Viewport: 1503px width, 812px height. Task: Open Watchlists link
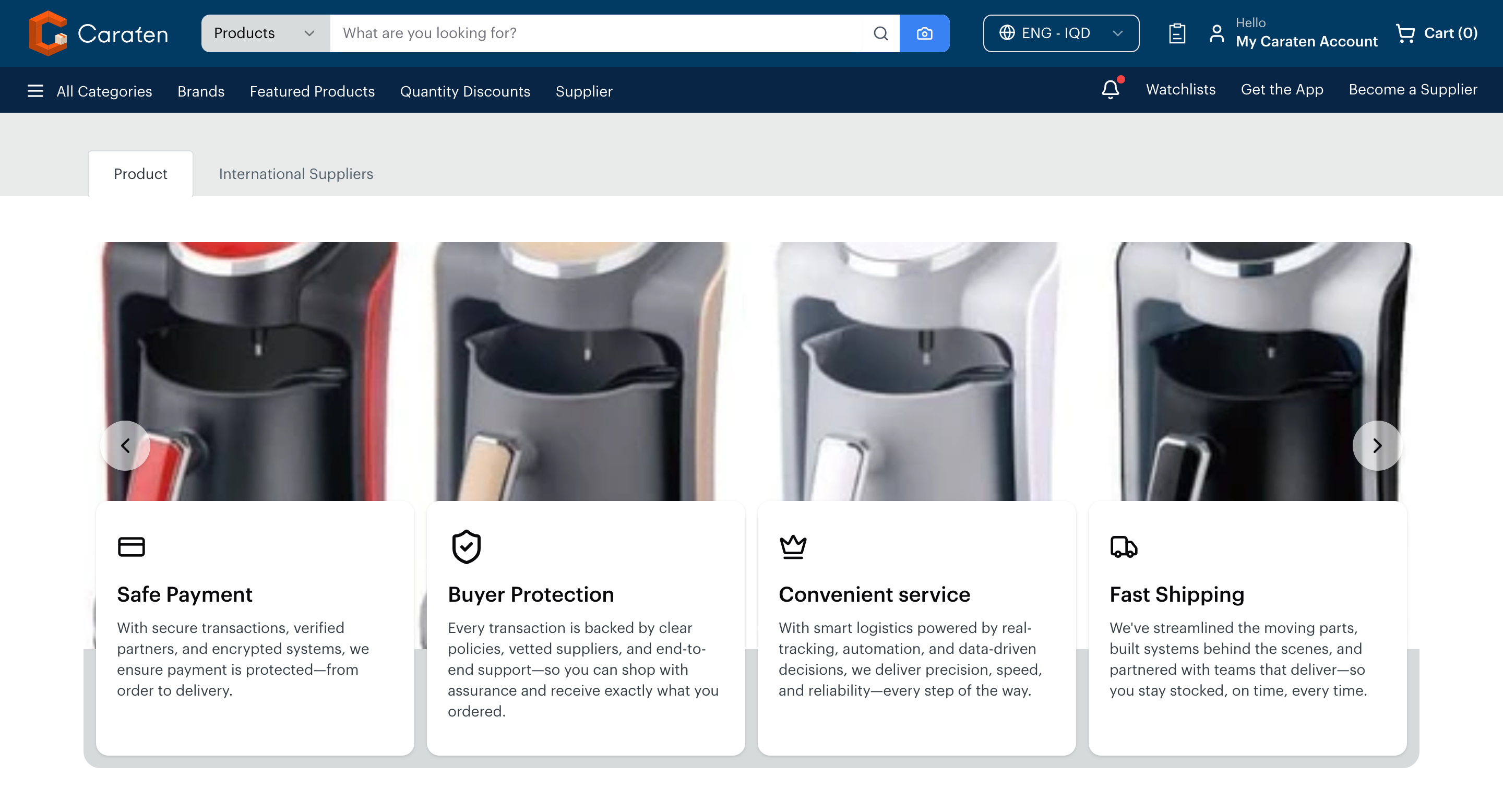click(1180, 89)
